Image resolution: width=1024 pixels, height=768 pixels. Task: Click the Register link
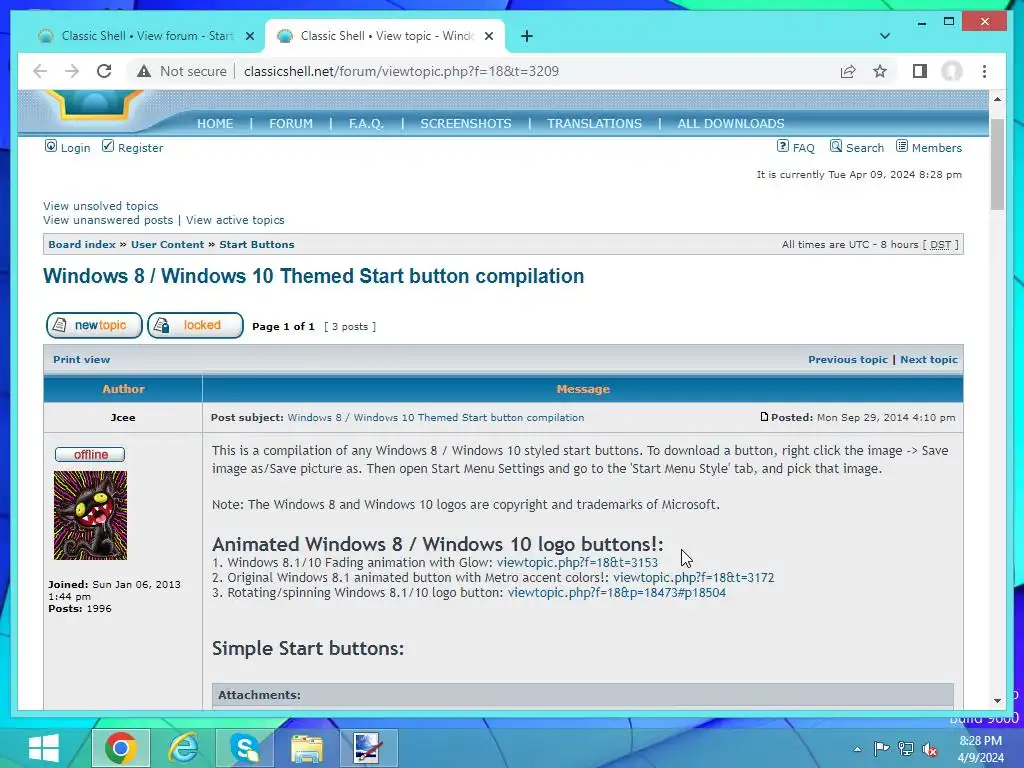tap(133, 148)
